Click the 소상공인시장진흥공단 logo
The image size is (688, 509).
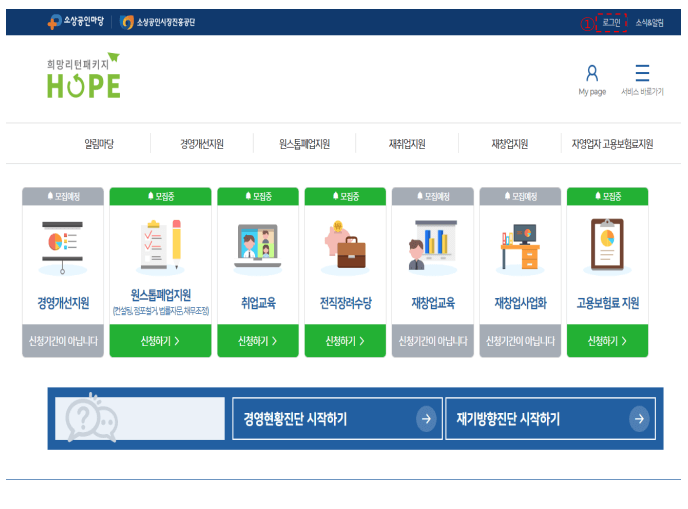click(x=158, y=22)
